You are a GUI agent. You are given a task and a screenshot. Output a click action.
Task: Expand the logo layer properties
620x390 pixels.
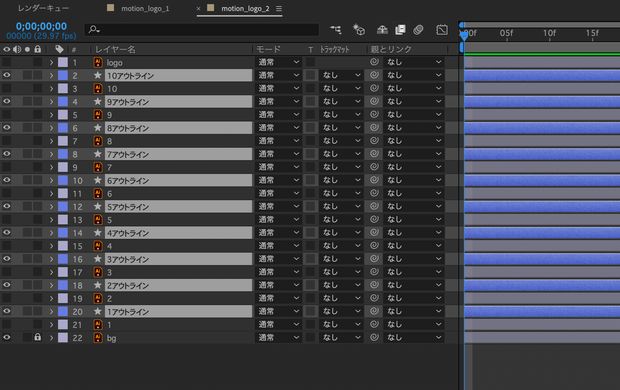coord(51,62)
